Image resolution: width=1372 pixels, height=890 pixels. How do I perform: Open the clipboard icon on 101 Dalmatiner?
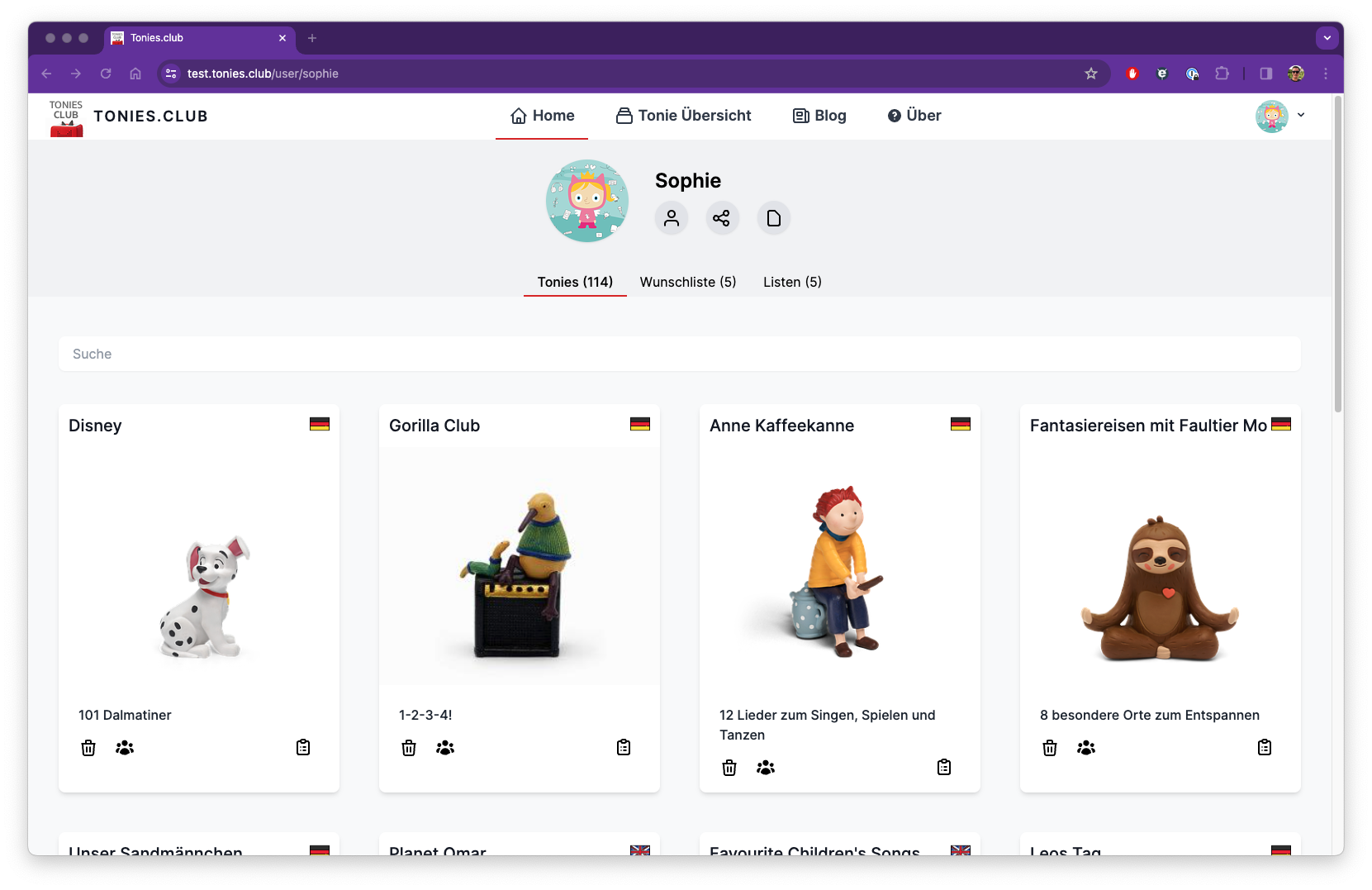click(x=303, y=747)
